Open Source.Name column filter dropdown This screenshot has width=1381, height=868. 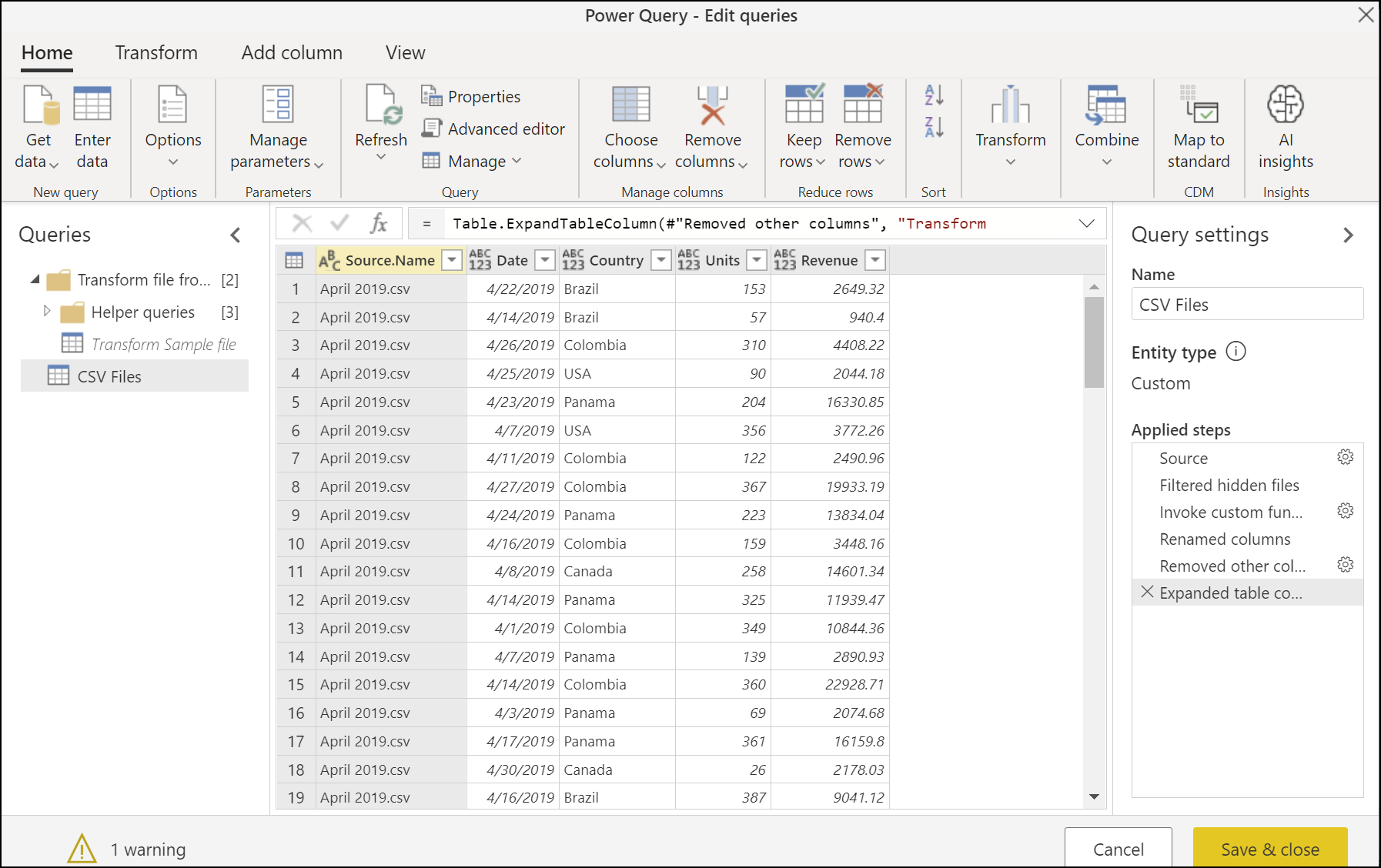pos(453,260)
